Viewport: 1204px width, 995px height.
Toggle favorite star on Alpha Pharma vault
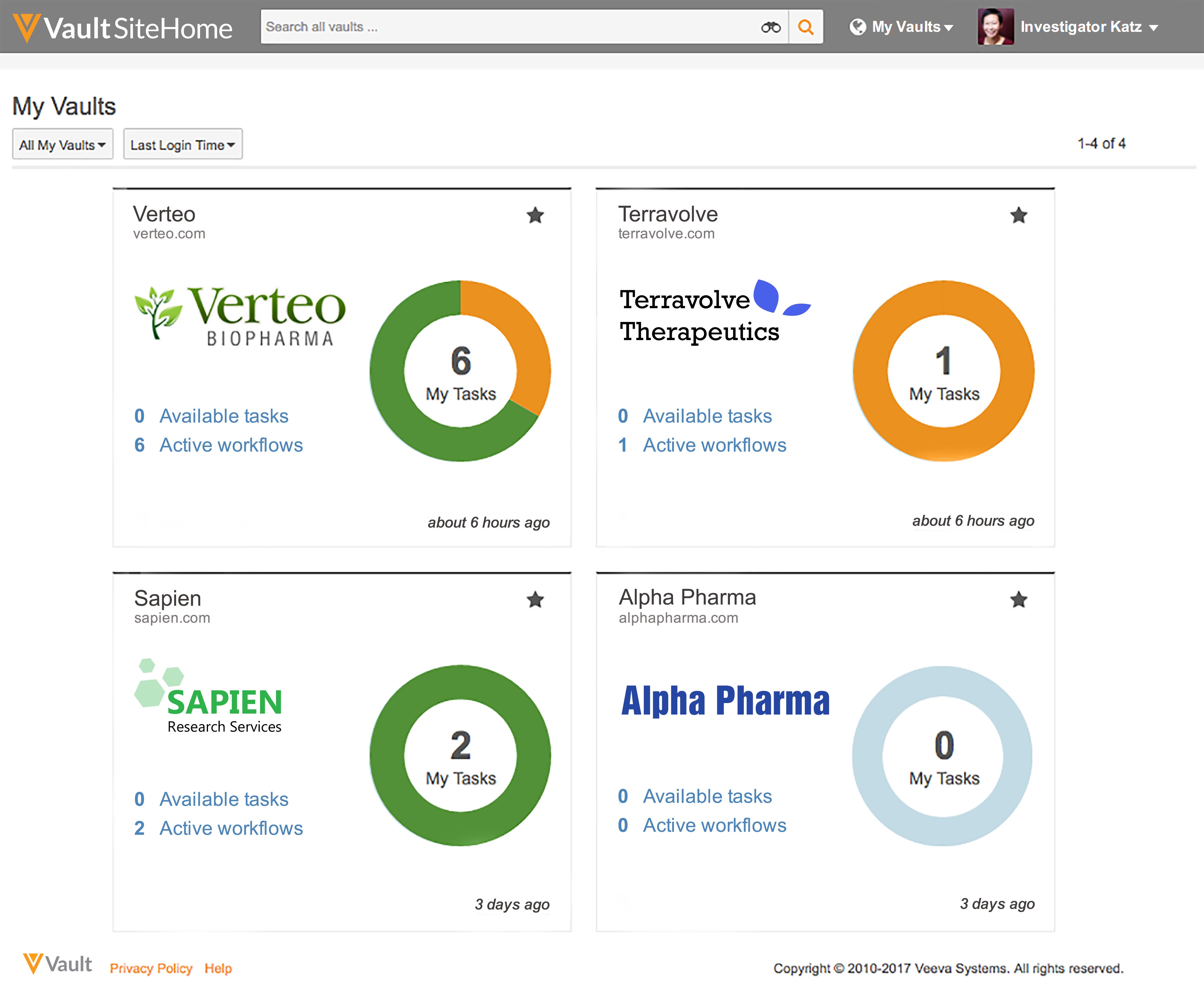click(1018, 600)
